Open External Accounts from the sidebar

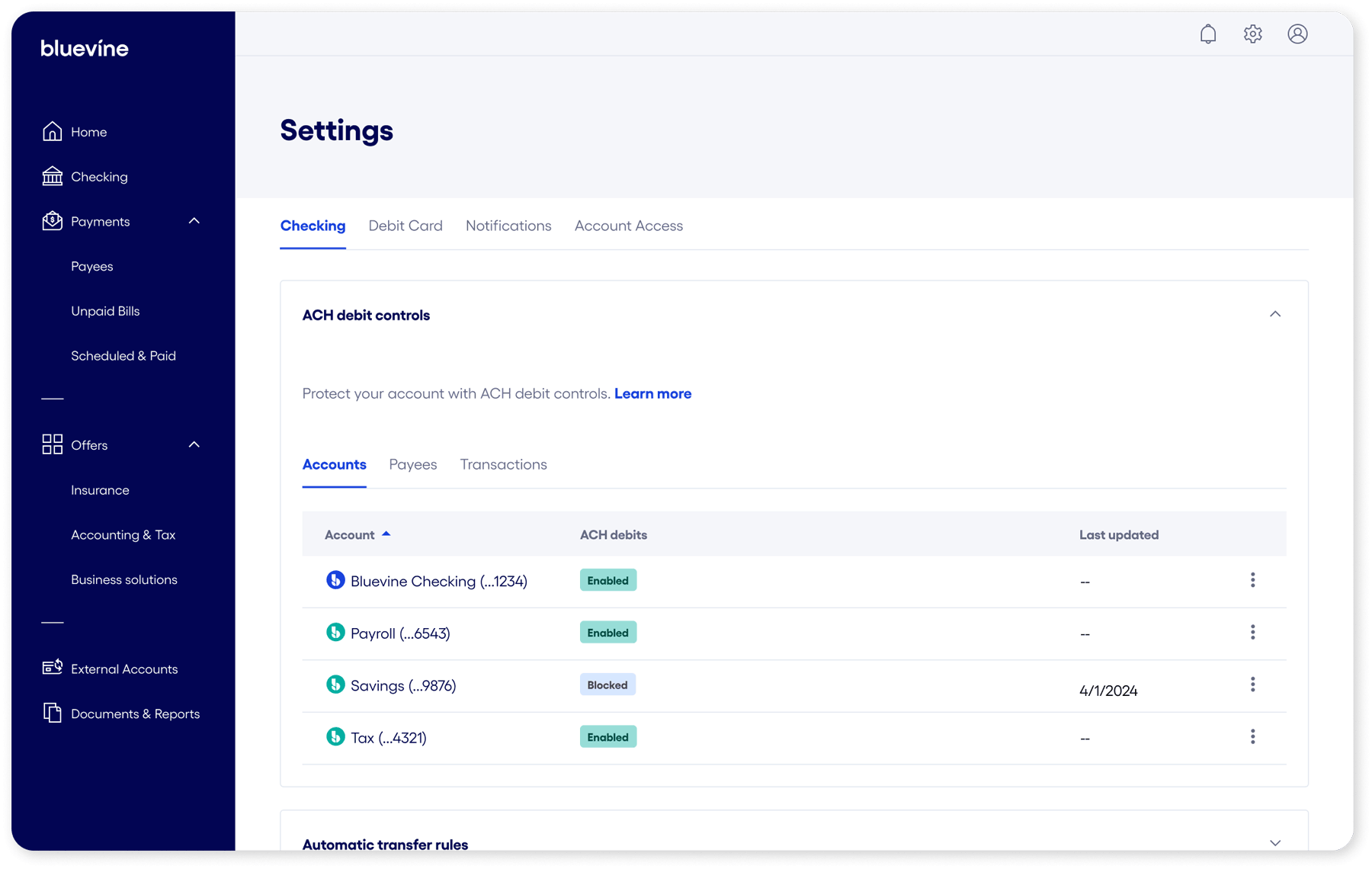(123, 669)
